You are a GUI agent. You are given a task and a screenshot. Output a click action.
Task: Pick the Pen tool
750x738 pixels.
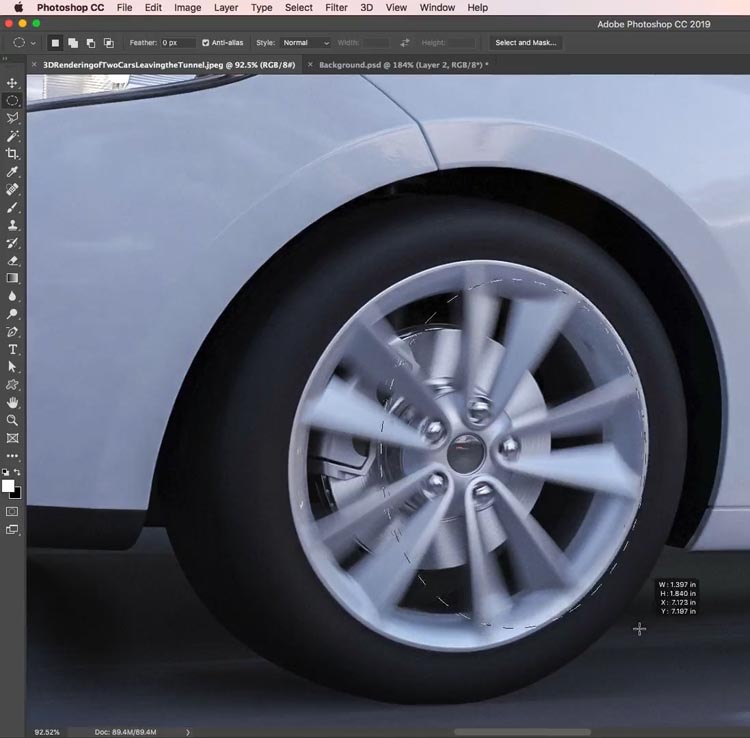(12, 331)
